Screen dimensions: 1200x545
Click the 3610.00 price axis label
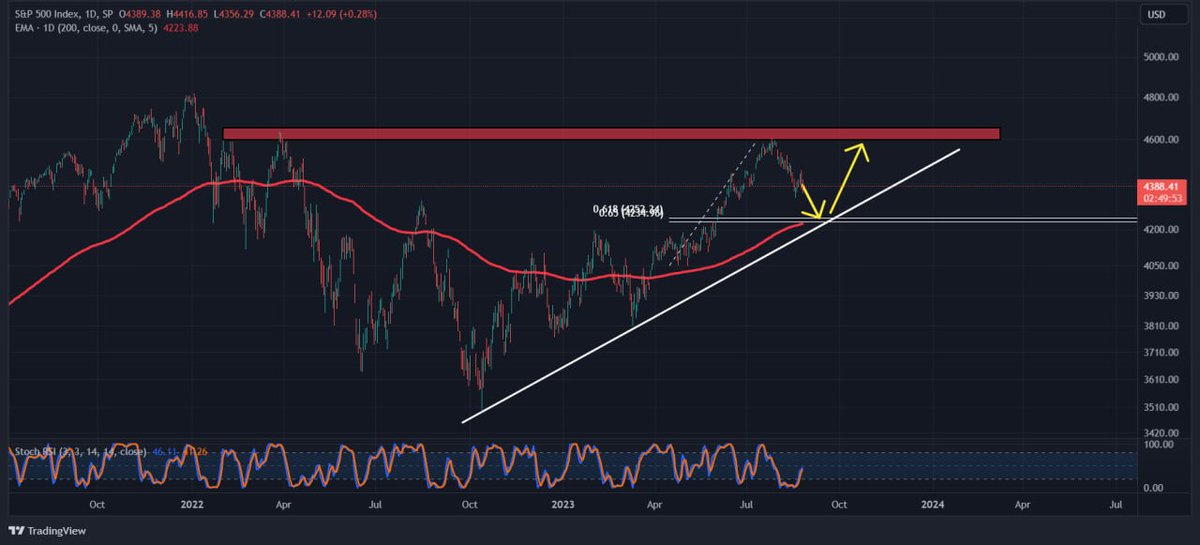click(1163, 379)
